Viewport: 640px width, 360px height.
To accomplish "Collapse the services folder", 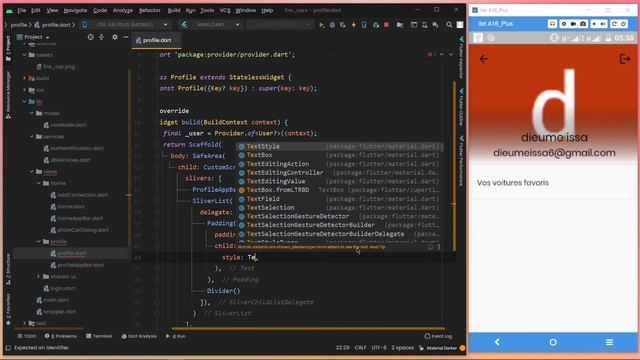I will coord(32,136).
